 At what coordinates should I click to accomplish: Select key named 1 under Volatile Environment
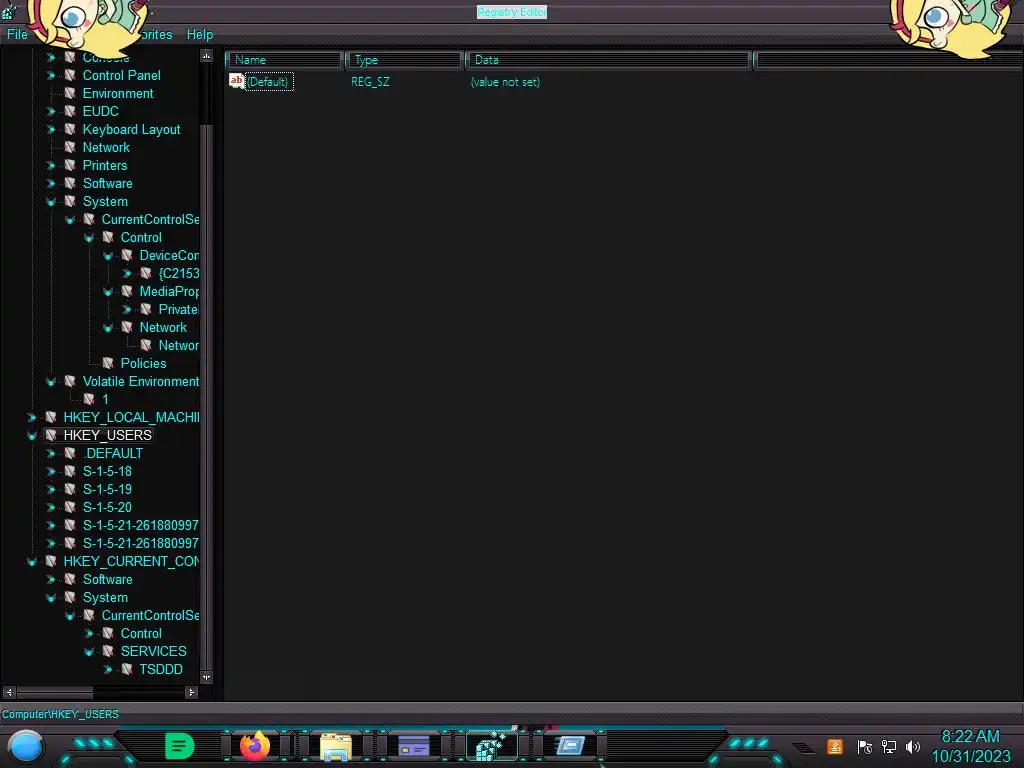(105, 399)
